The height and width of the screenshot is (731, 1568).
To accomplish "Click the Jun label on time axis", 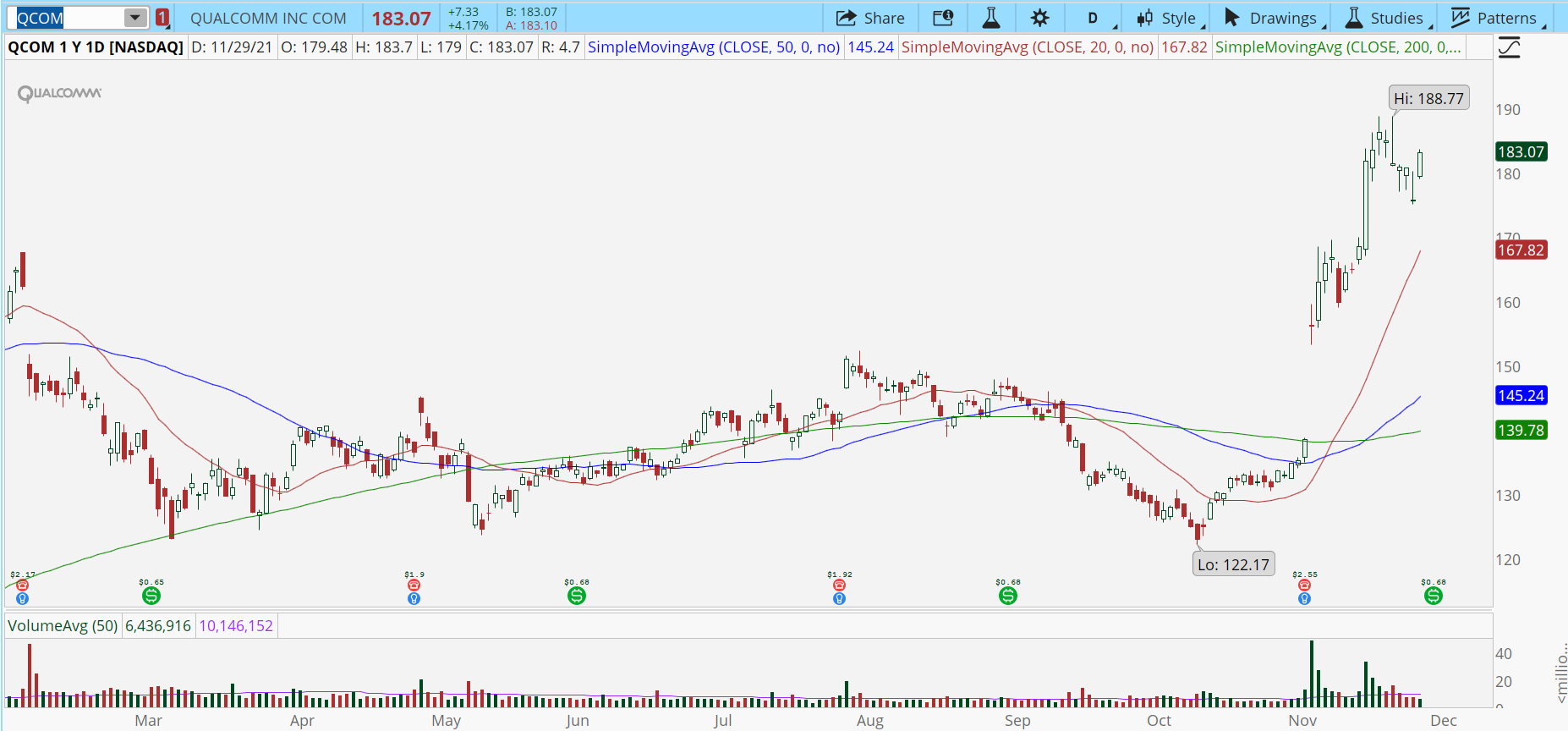I will coord(578,720).
